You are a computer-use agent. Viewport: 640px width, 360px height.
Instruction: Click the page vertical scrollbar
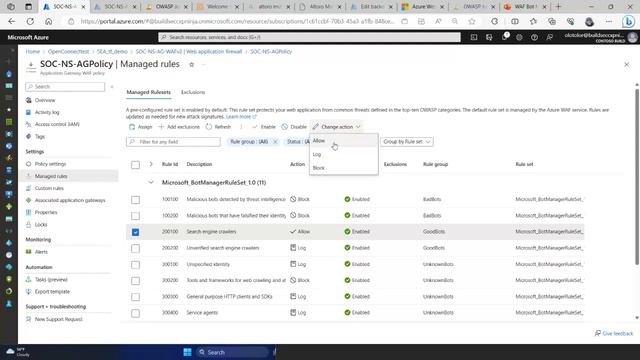[x=637, y=176]
